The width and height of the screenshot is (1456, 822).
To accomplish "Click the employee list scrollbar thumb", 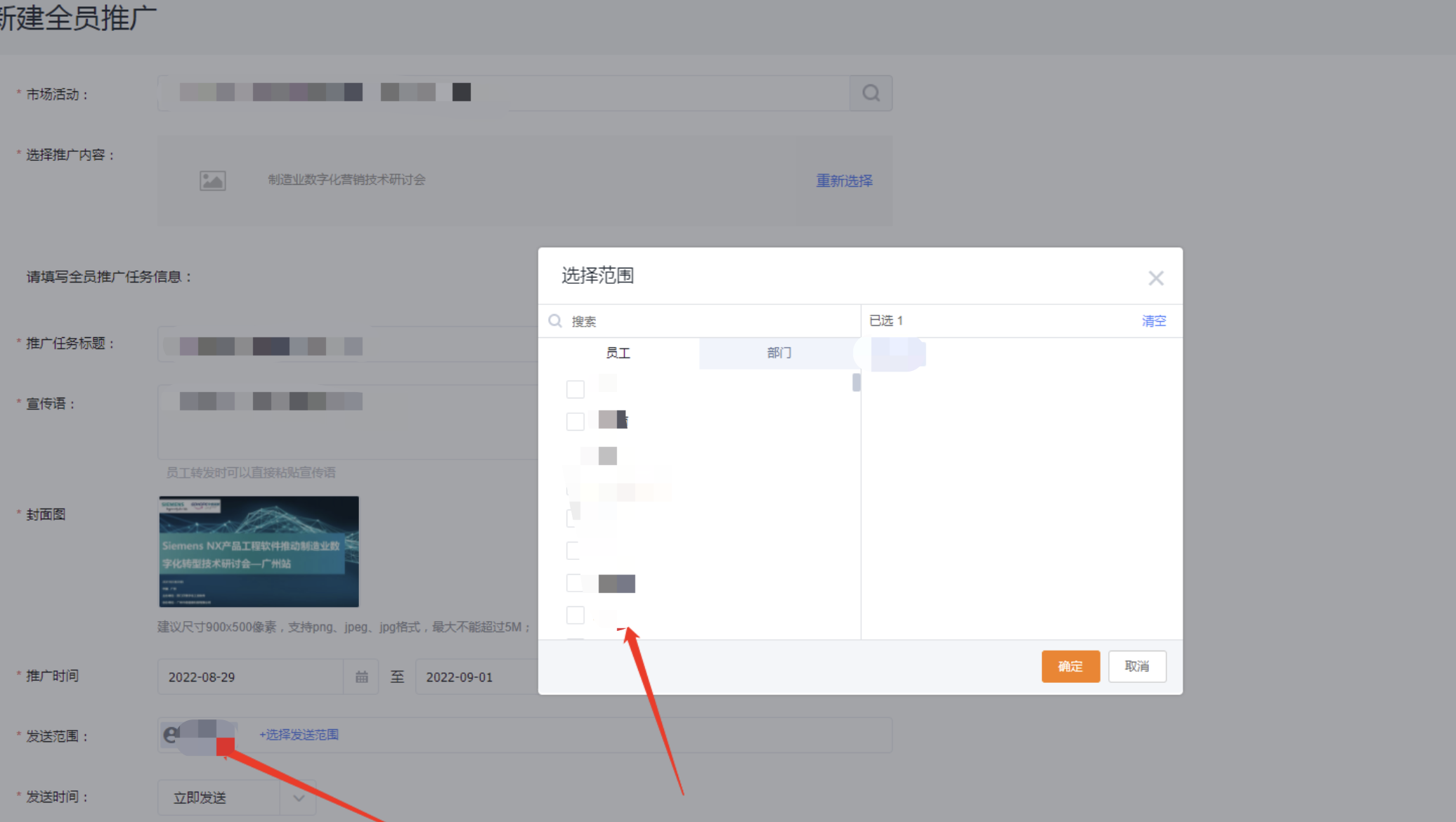I will tap(857, 382).
